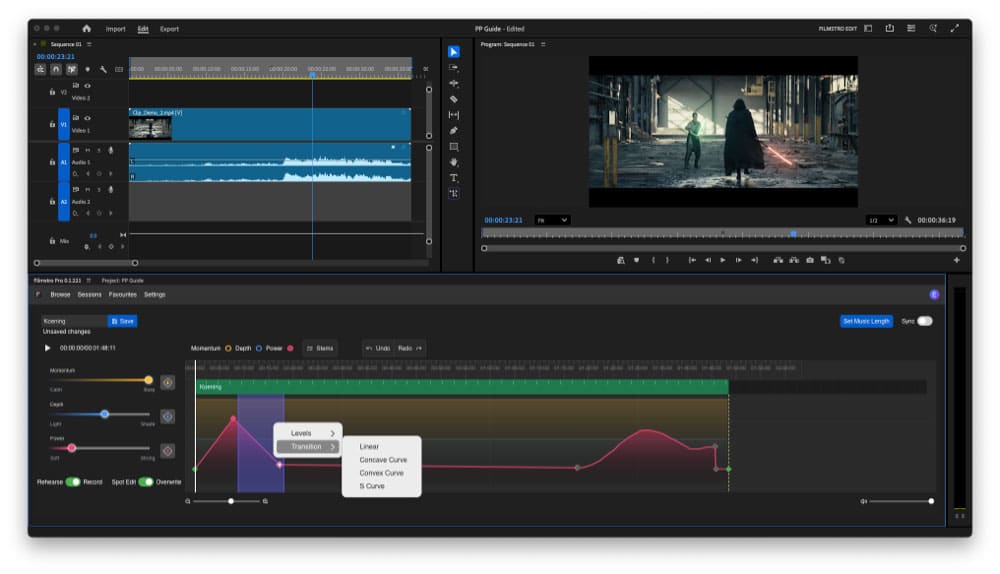Switch to the Export tab
This screenshot has height=574, width=1000.
(169, 29)
